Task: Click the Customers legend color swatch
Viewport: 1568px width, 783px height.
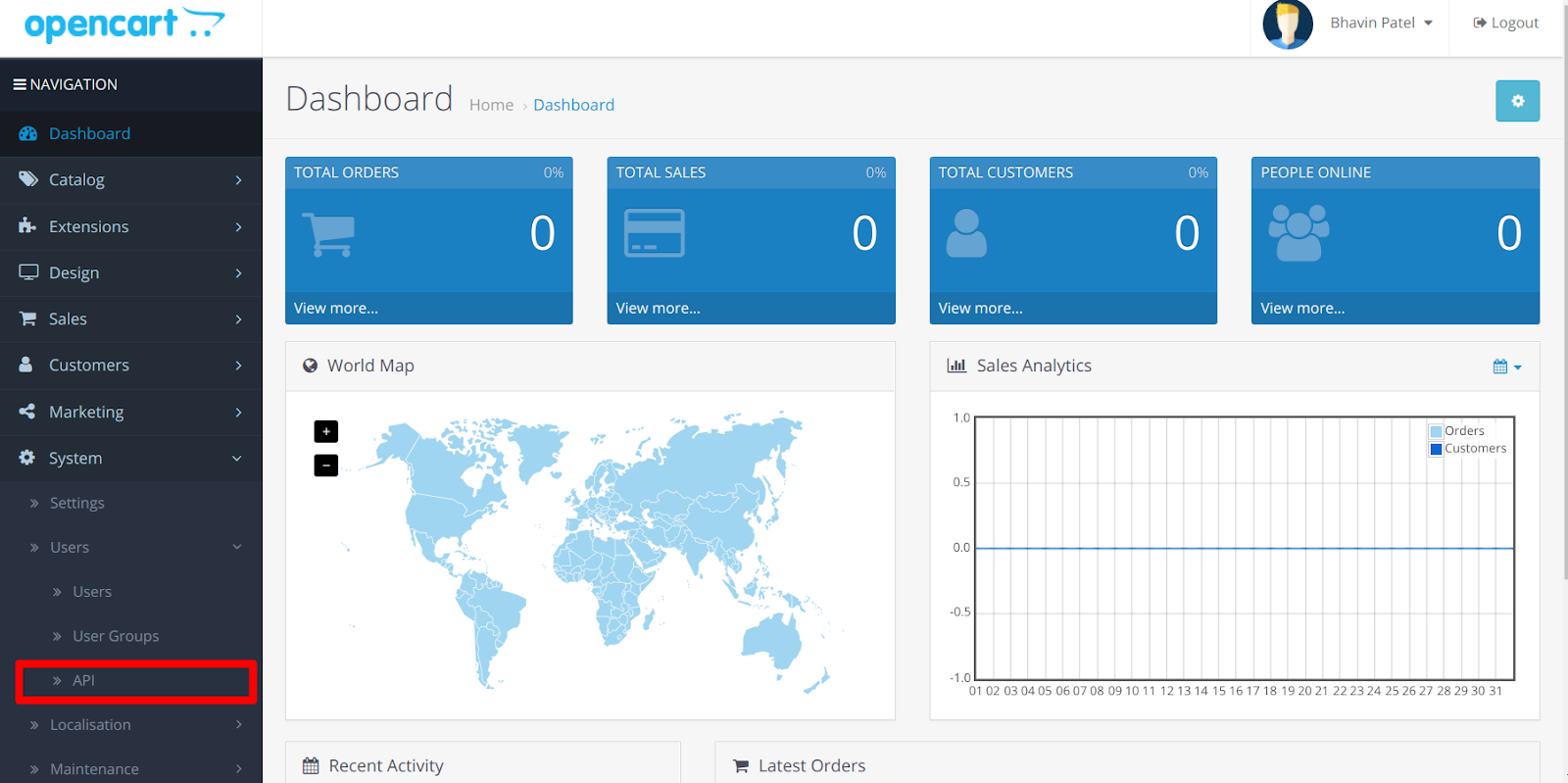Action: tap(1436, 449)
